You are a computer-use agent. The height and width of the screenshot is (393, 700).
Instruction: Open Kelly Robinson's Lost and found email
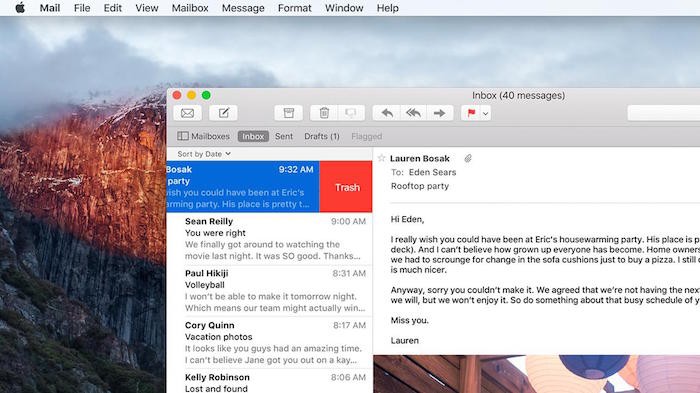(270, 382)
